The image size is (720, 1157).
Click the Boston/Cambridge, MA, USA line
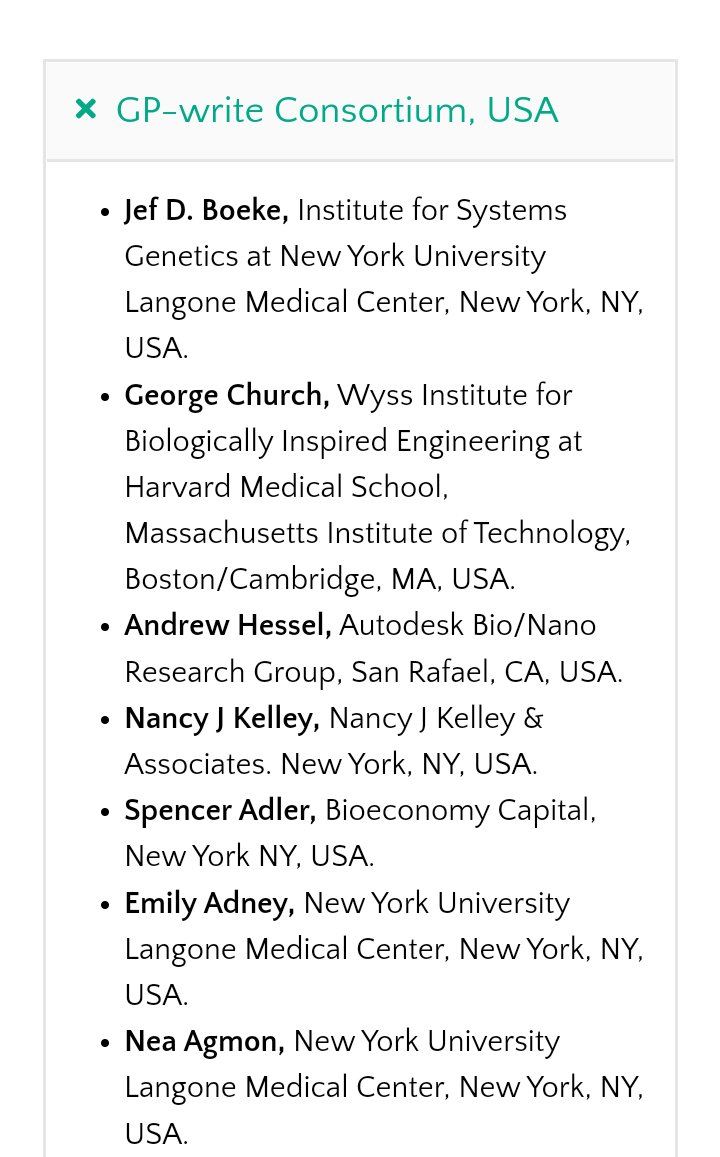[x=319, y=580]
